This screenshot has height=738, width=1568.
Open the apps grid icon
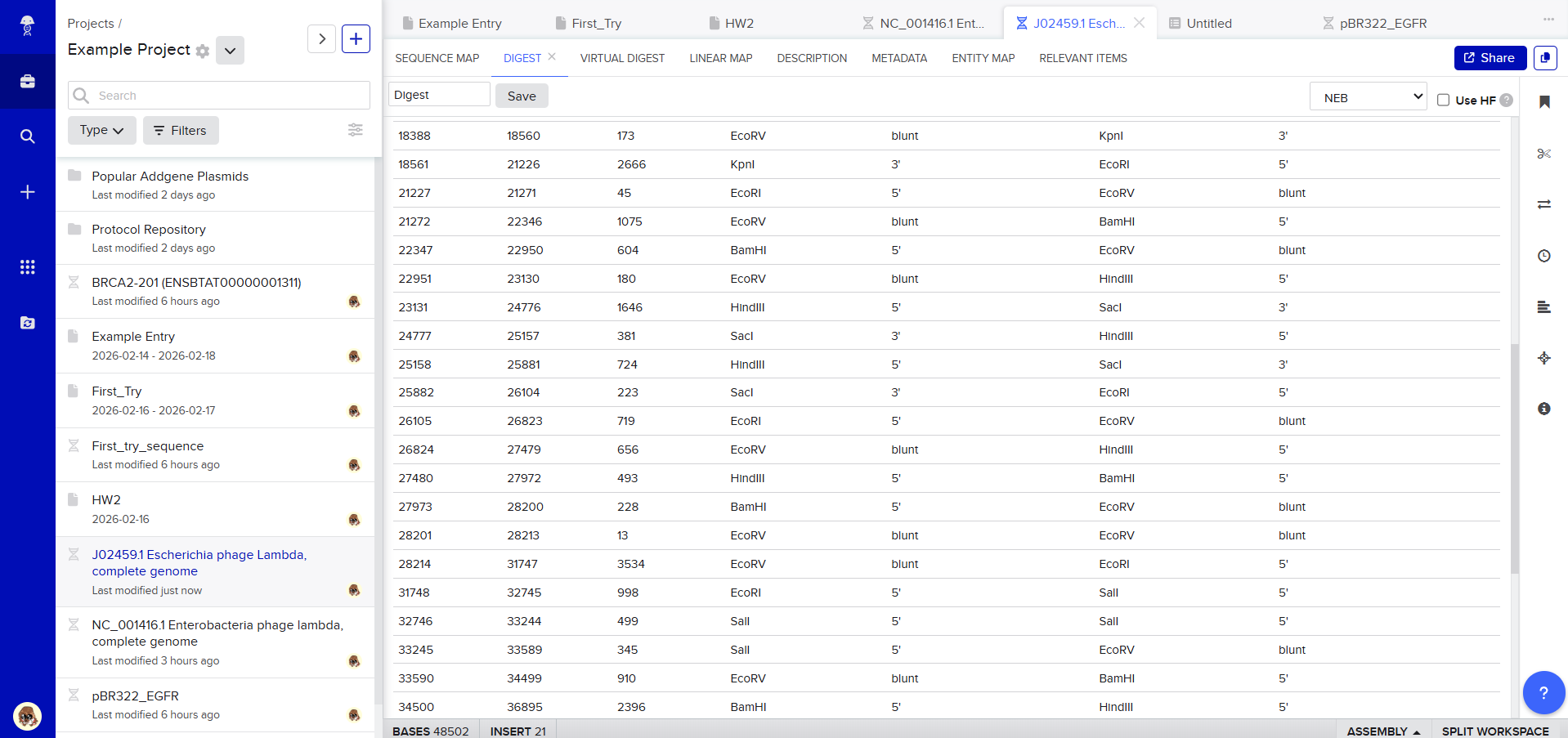27,267
